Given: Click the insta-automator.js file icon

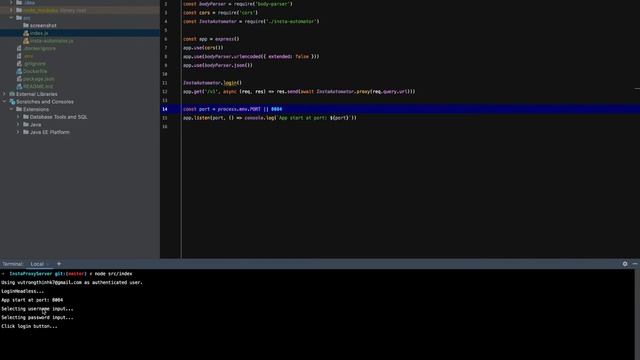Looking at the screenshot, I should pos(26,41).
